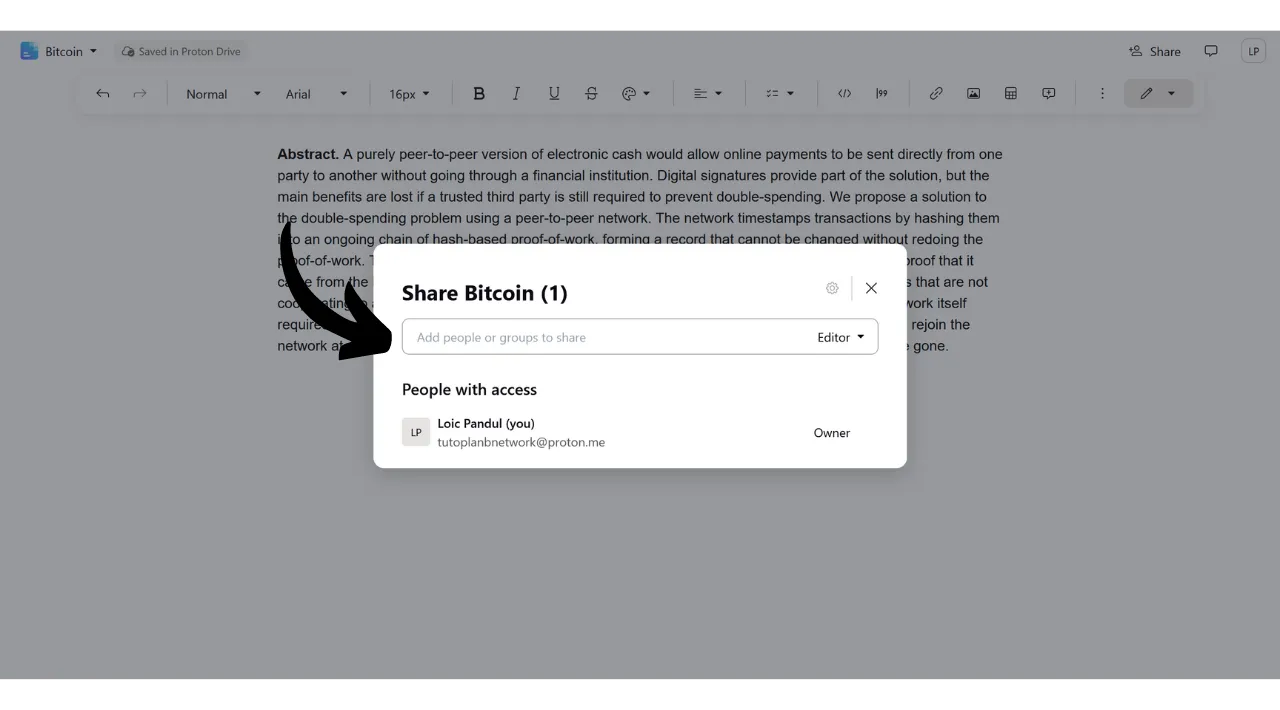The height and width of the screenshot is (710, 1280).
Task: Click tutoplanbnetwork@proton.me email
Action: [x=521, y=442]
